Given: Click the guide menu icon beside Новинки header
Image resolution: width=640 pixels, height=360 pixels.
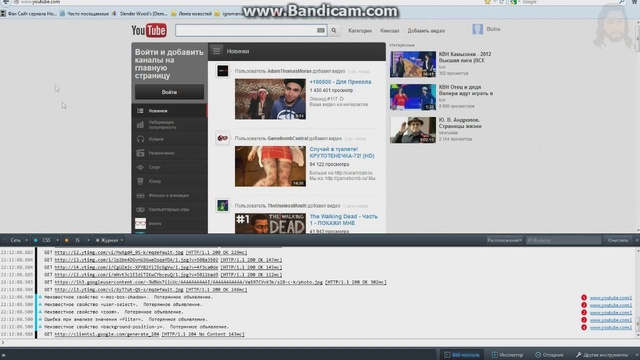Looking at the screenshot, I should point(217,51).
